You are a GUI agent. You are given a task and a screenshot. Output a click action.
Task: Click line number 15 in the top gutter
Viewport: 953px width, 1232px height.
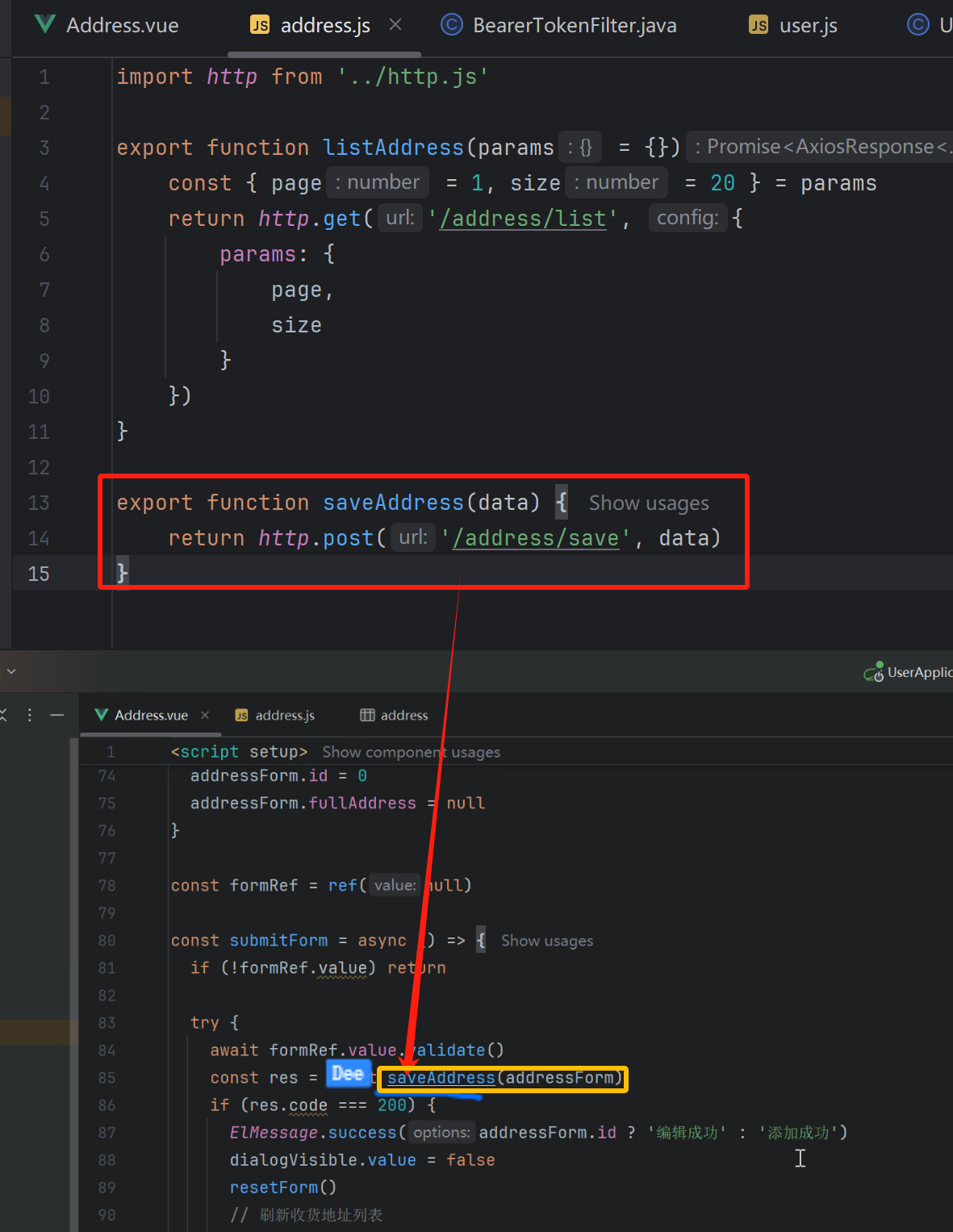tap(39, 574)
